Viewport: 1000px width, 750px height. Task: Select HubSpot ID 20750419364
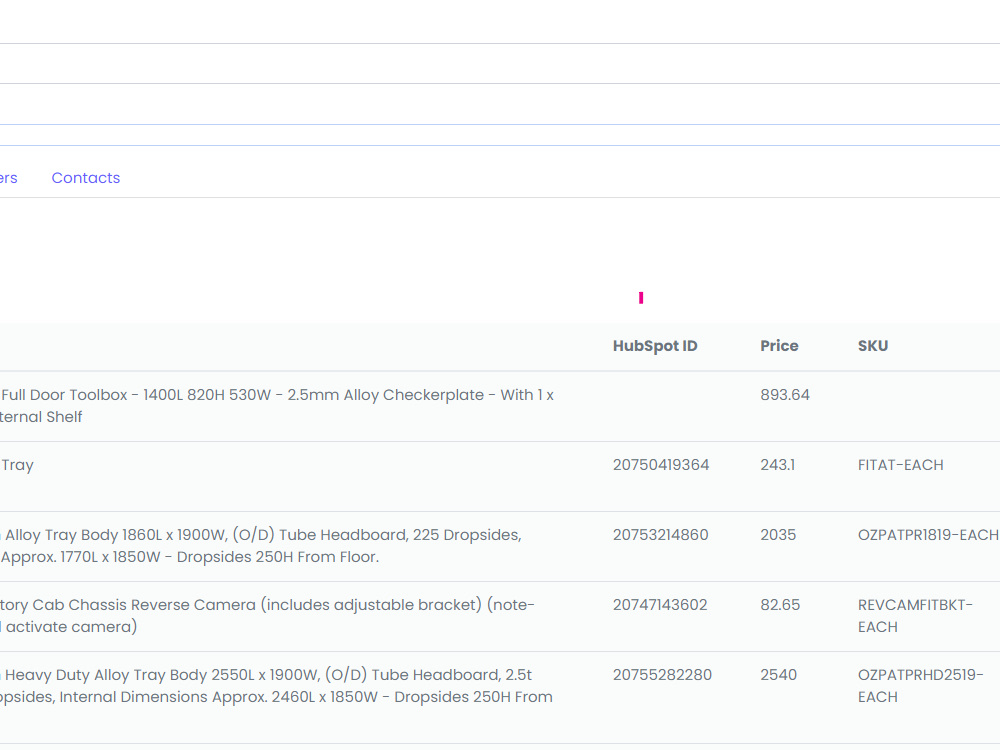coord(661,465)
